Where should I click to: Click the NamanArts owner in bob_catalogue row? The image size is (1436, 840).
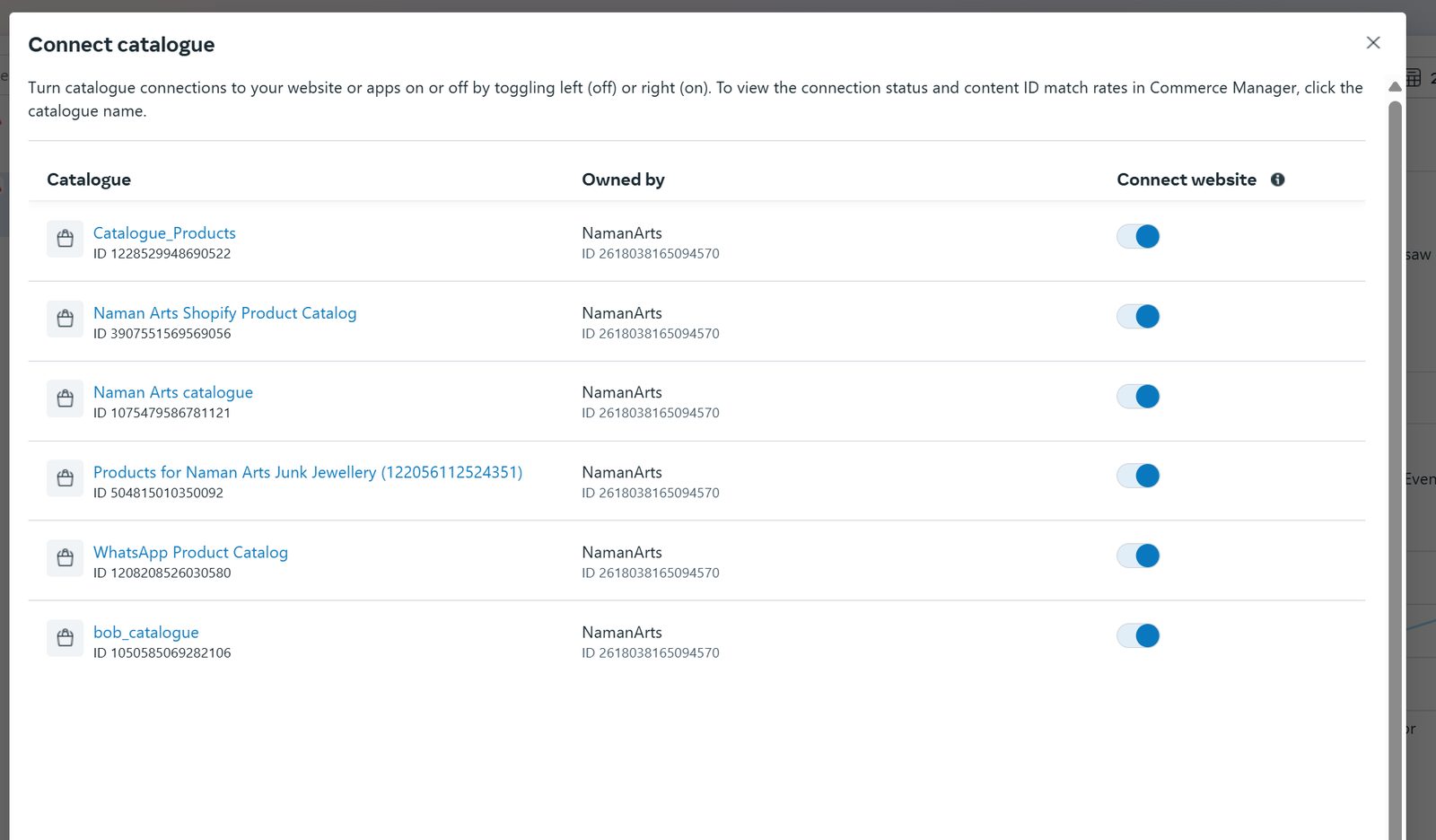(x=622, y=633)
